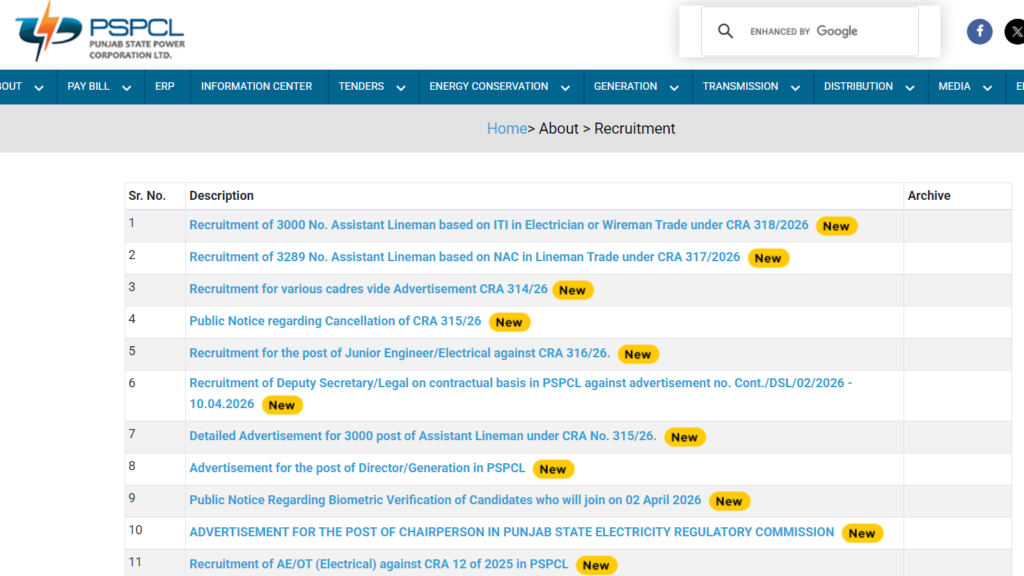Screen dimensions: 1024x576
Task: Open the various cadres CRA 314/26 link
Action: tap(368, 289)
